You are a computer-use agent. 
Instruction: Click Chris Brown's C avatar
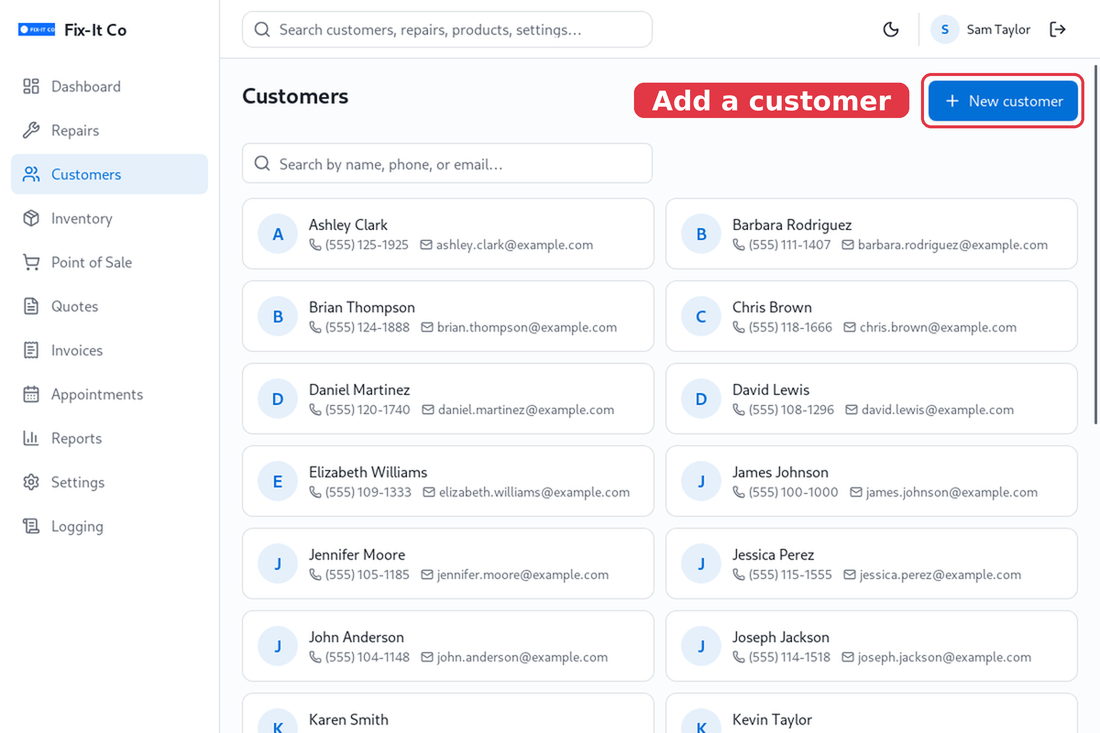pos(701,316)
